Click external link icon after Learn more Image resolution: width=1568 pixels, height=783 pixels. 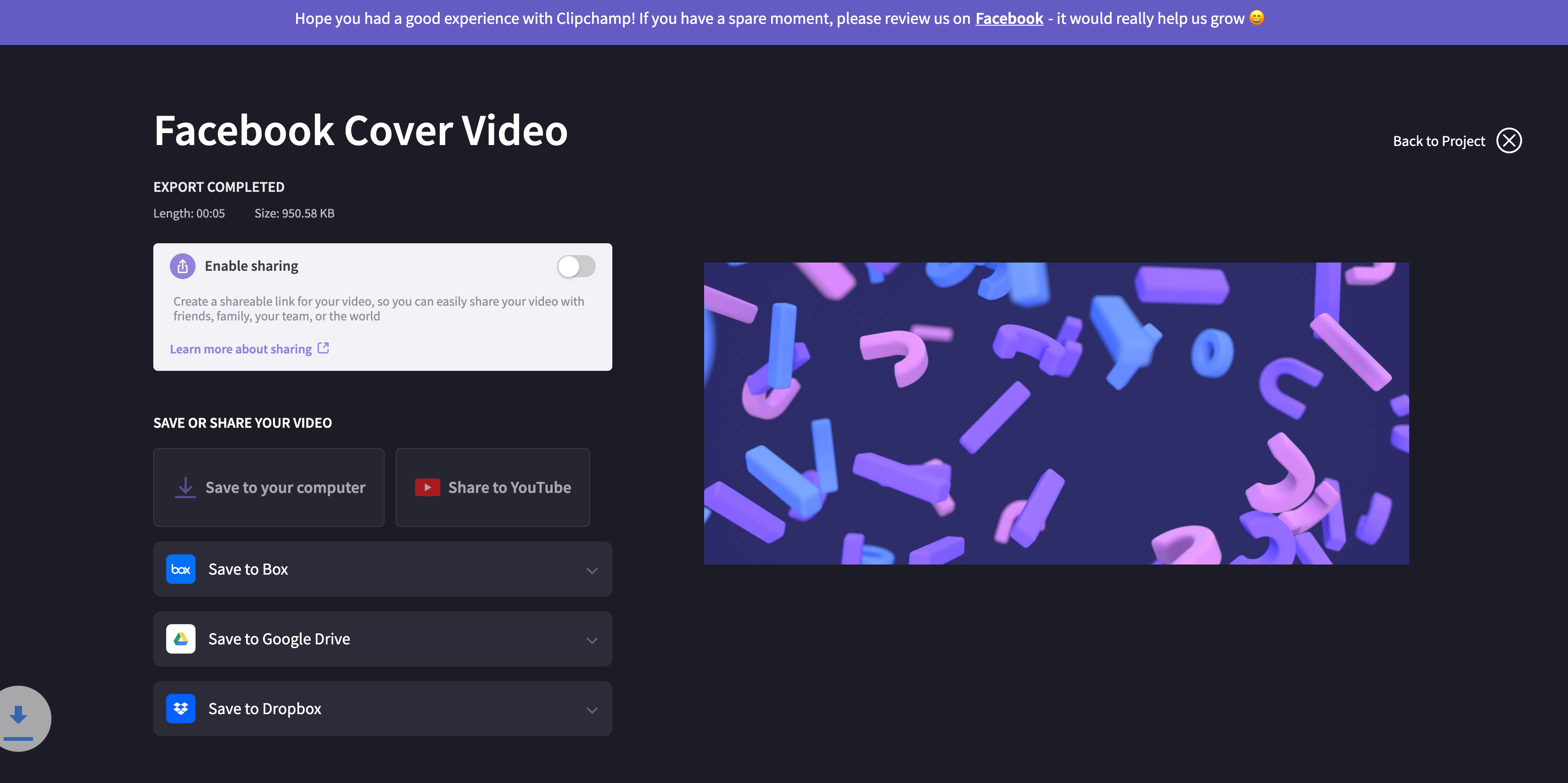(x=323, y=347)
